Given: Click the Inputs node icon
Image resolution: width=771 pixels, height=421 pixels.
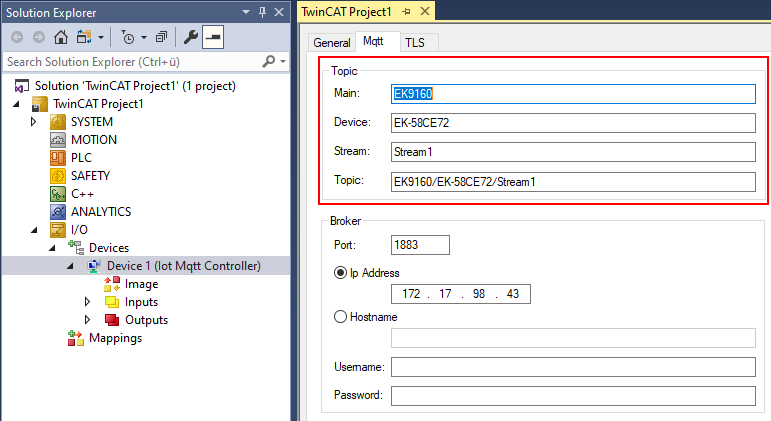Looking at the screenshot, I should [x=112, y=302].
